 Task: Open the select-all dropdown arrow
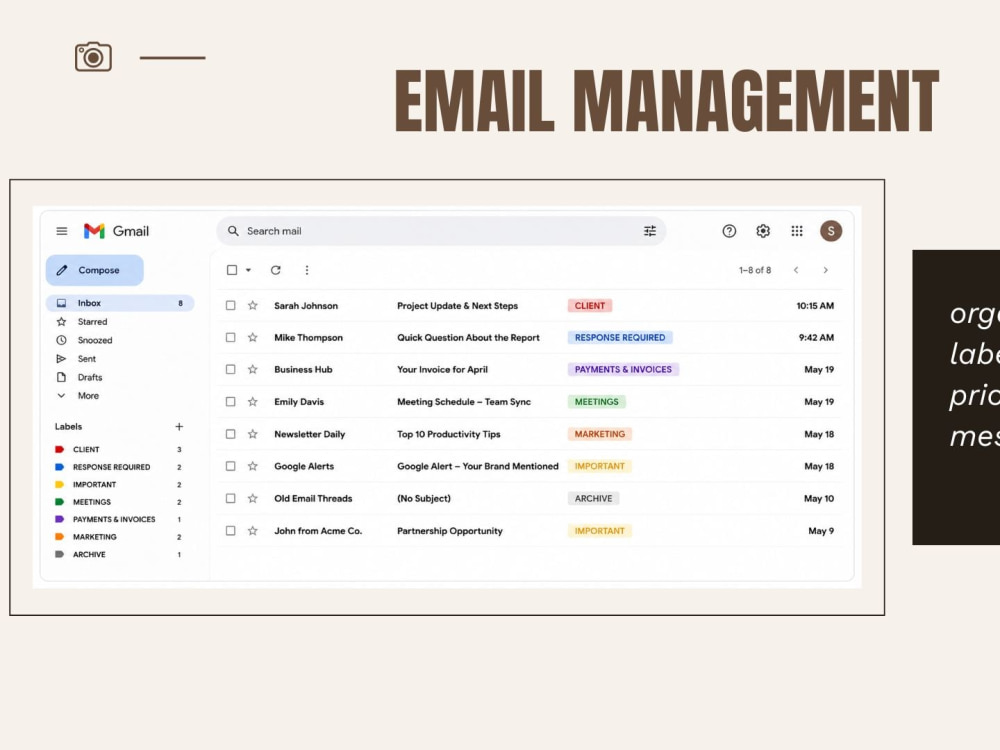coord(249,270)
